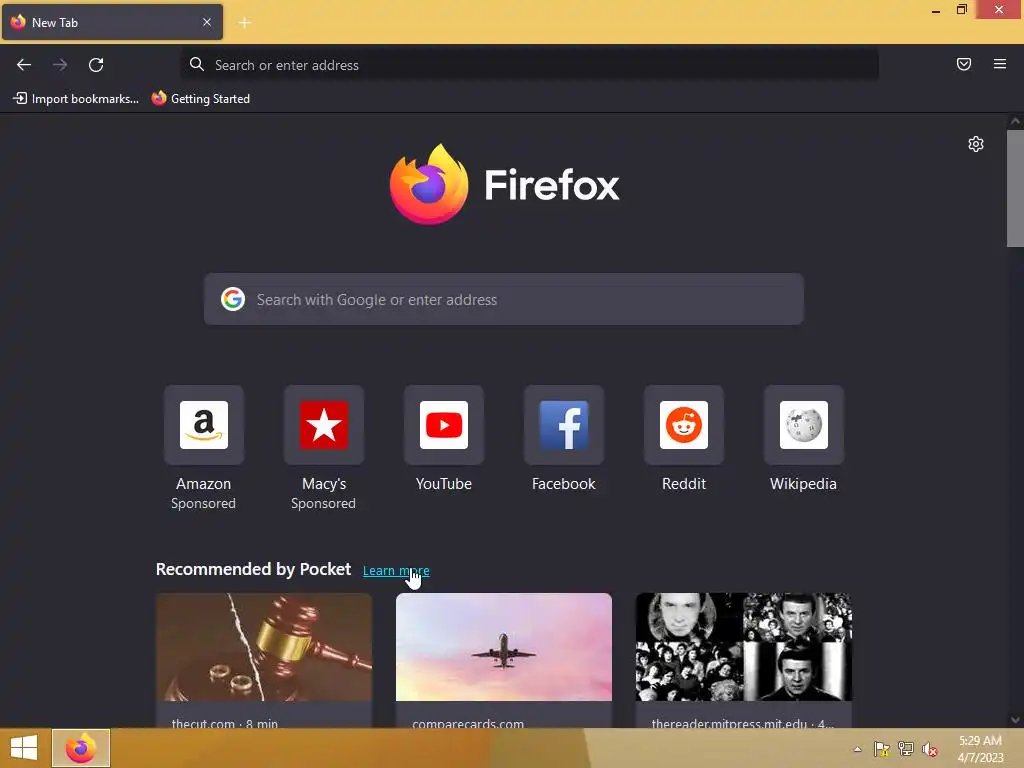Open the personalize new tab gear
Screen dimensions: 1024x768
click(976, 144)
